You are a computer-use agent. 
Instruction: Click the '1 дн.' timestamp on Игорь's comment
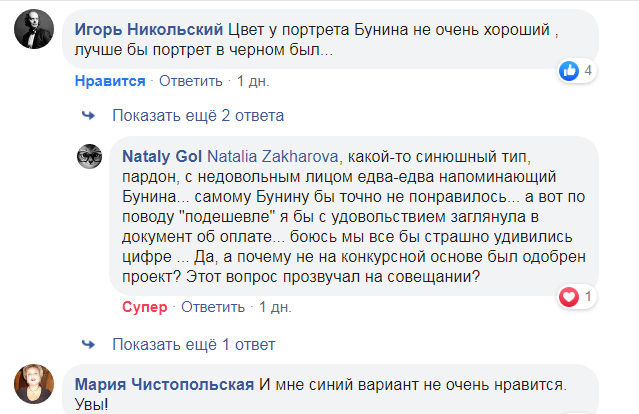tap(252, 80)
